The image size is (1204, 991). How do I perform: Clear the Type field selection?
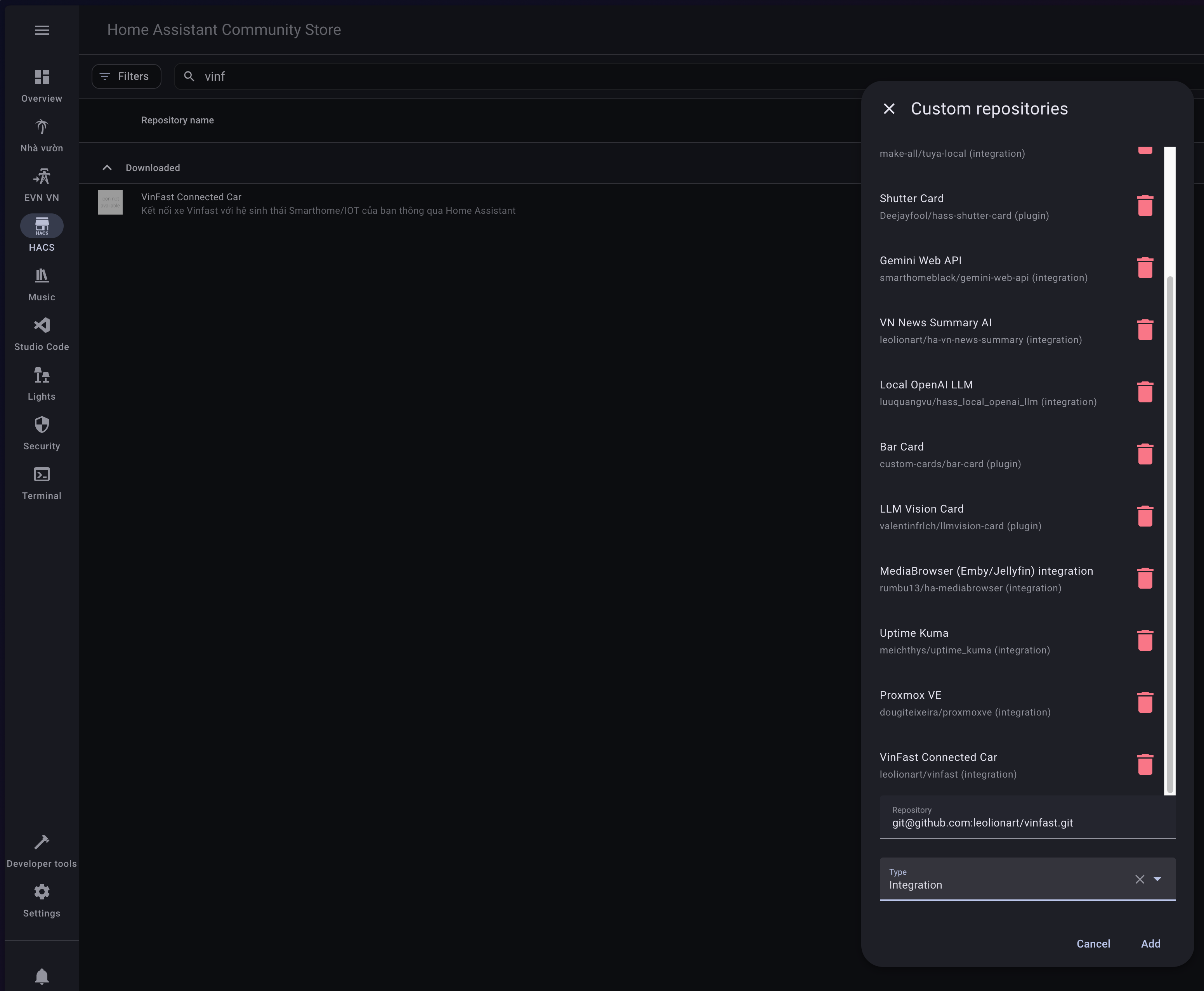click(1140, 879)
